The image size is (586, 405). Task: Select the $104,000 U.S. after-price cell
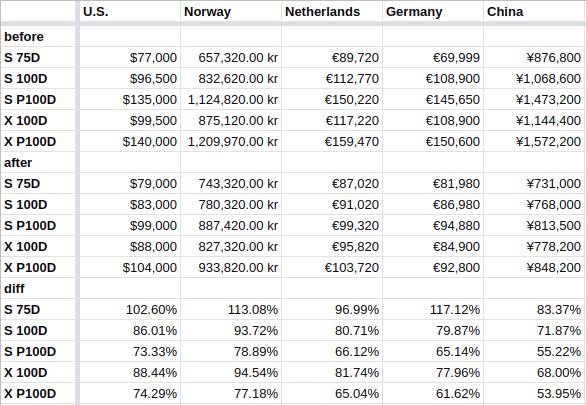point(130,268)
